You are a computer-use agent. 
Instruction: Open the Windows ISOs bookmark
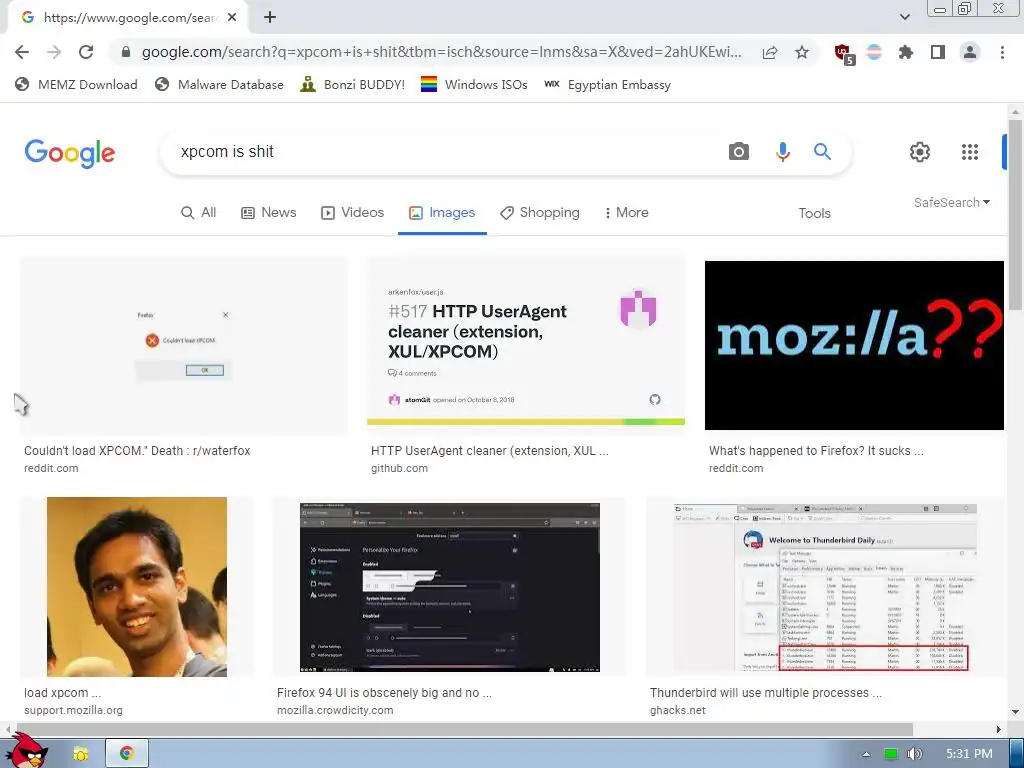coord(474,85)
